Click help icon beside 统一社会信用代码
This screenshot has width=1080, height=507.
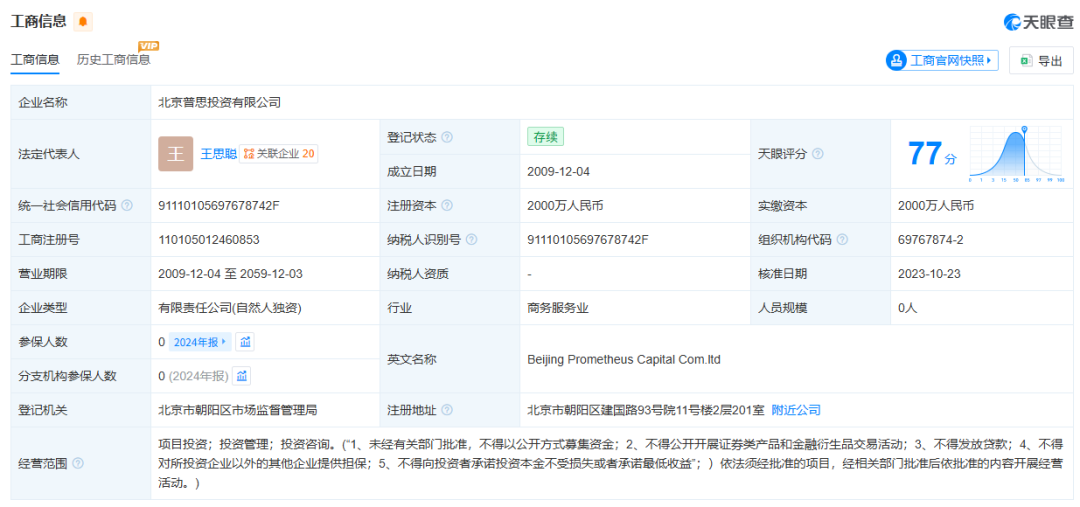[127, 205]
